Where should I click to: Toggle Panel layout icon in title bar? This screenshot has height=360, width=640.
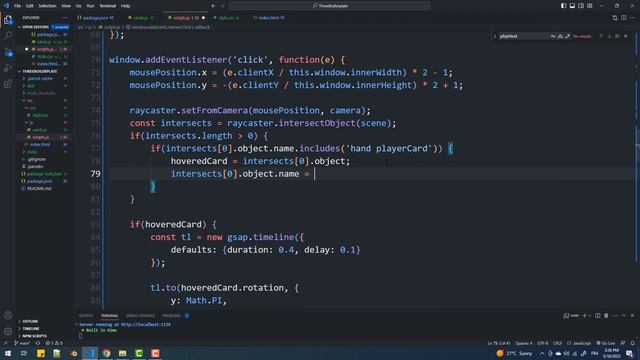(x=572, y=6)
